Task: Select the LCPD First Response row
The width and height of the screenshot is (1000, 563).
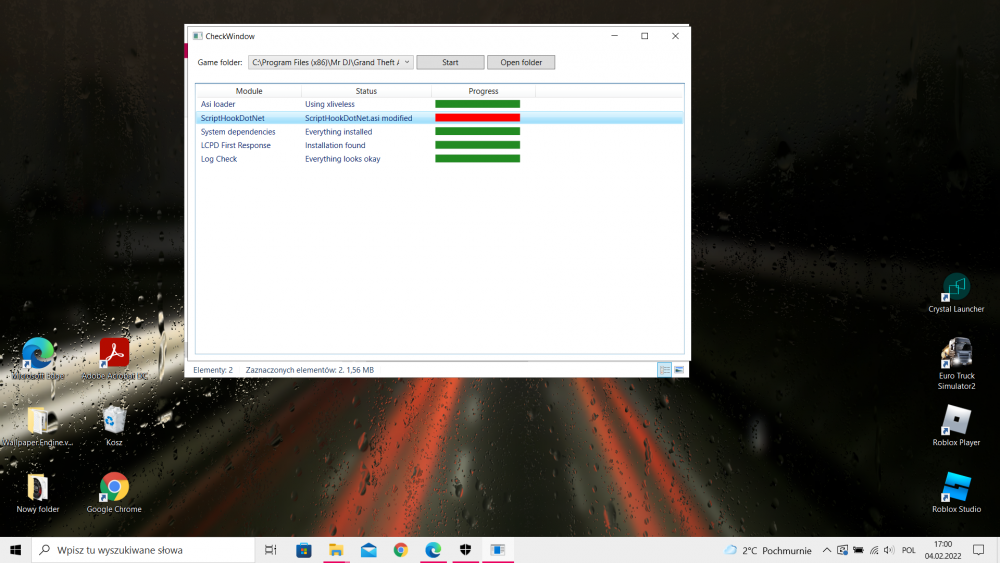Action: [x=439, y=145]
